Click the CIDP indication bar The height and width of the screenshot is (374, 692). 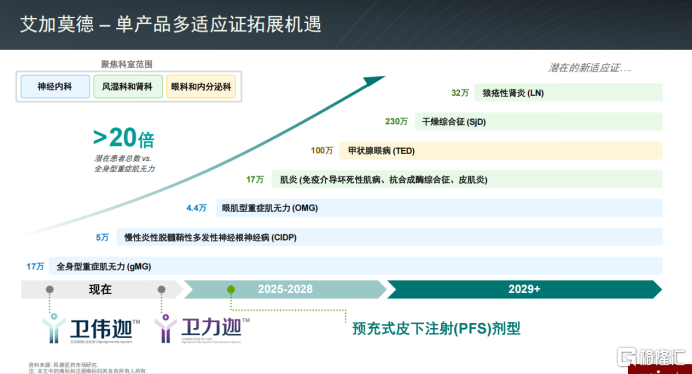[x=389, y=237]
